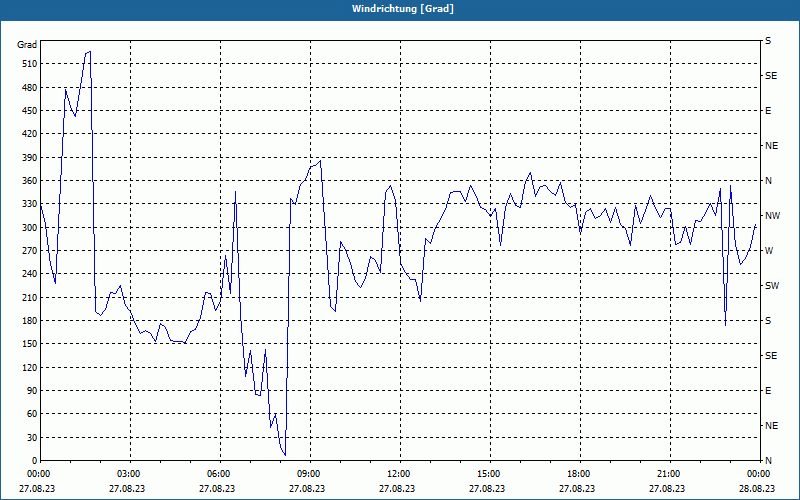Click the 15:00 time label
800x500 pixels.
(490, 473)
